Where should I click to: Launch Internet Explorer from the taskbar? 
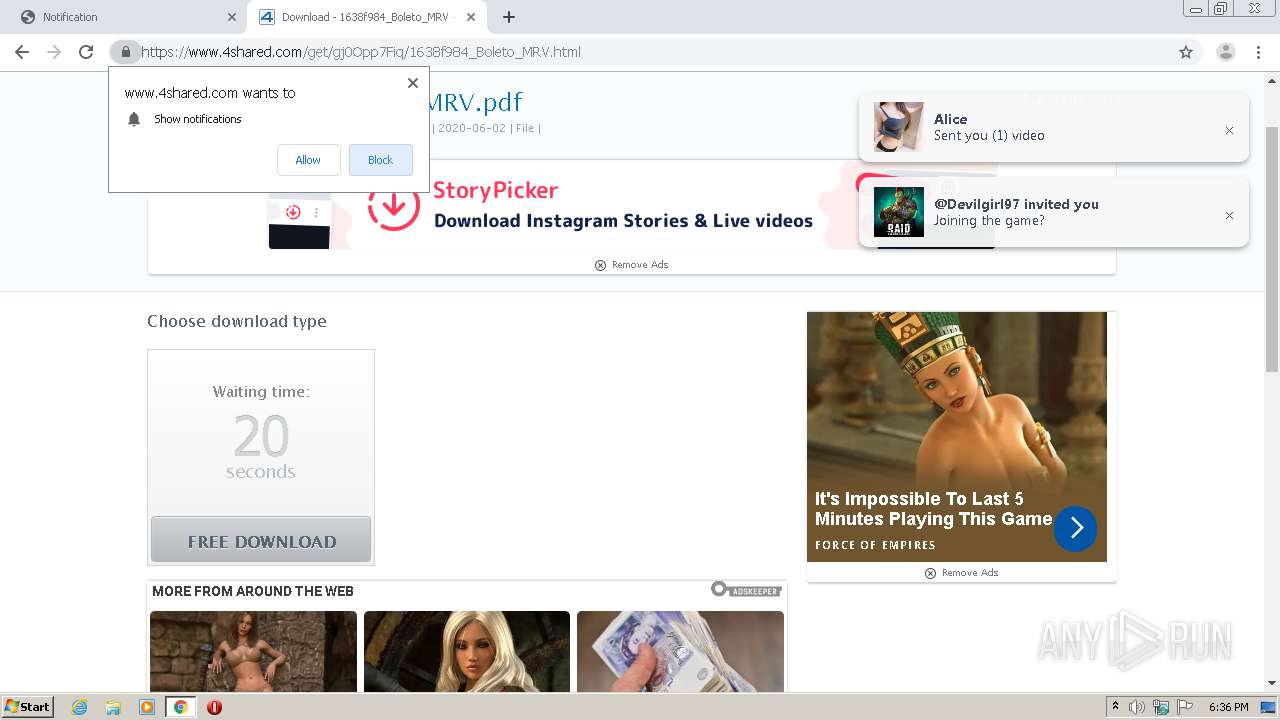[79, 707]
